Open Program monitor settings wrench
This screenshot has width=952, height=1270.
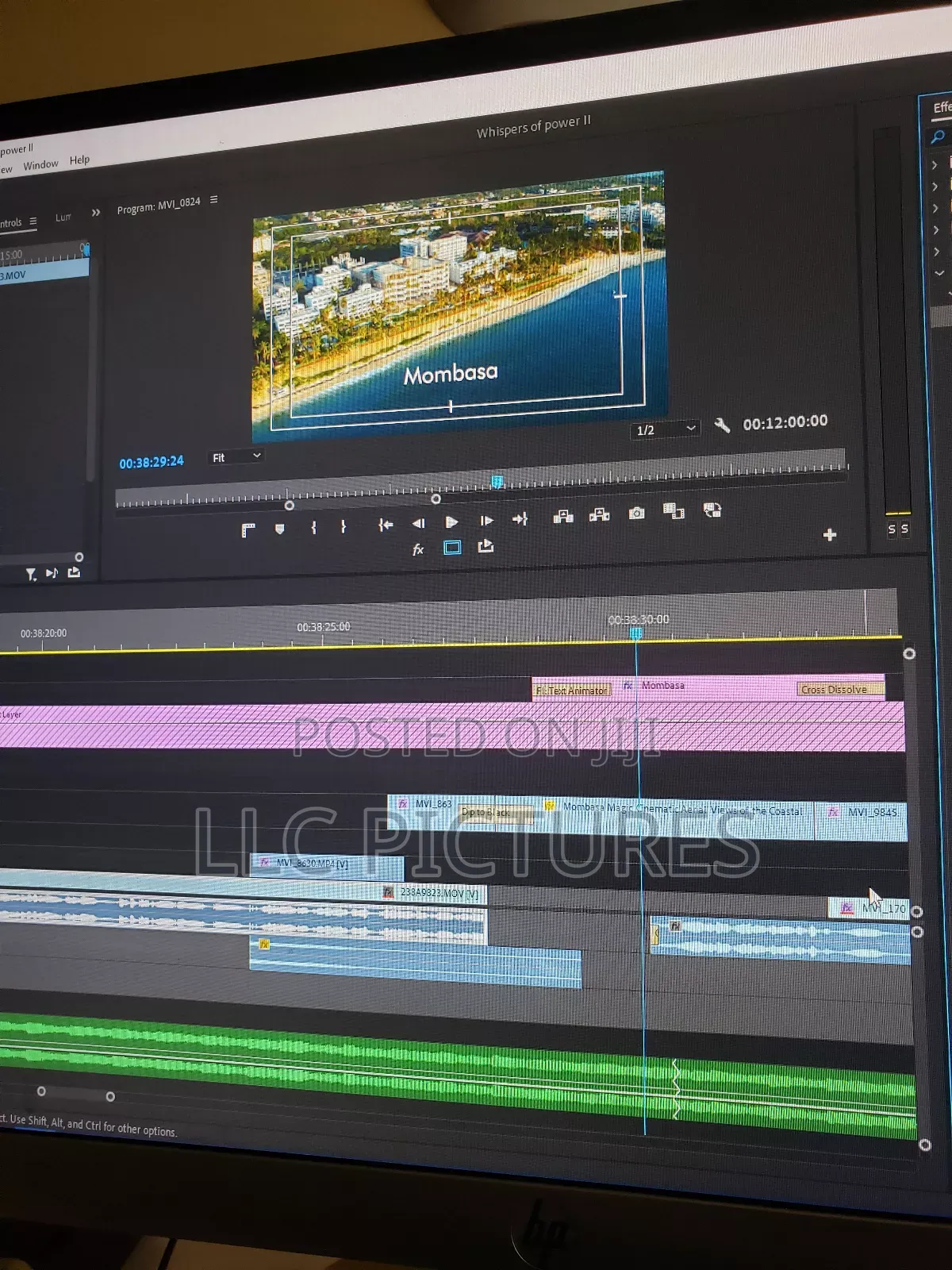pyautogui.click(x=722, y=425)
